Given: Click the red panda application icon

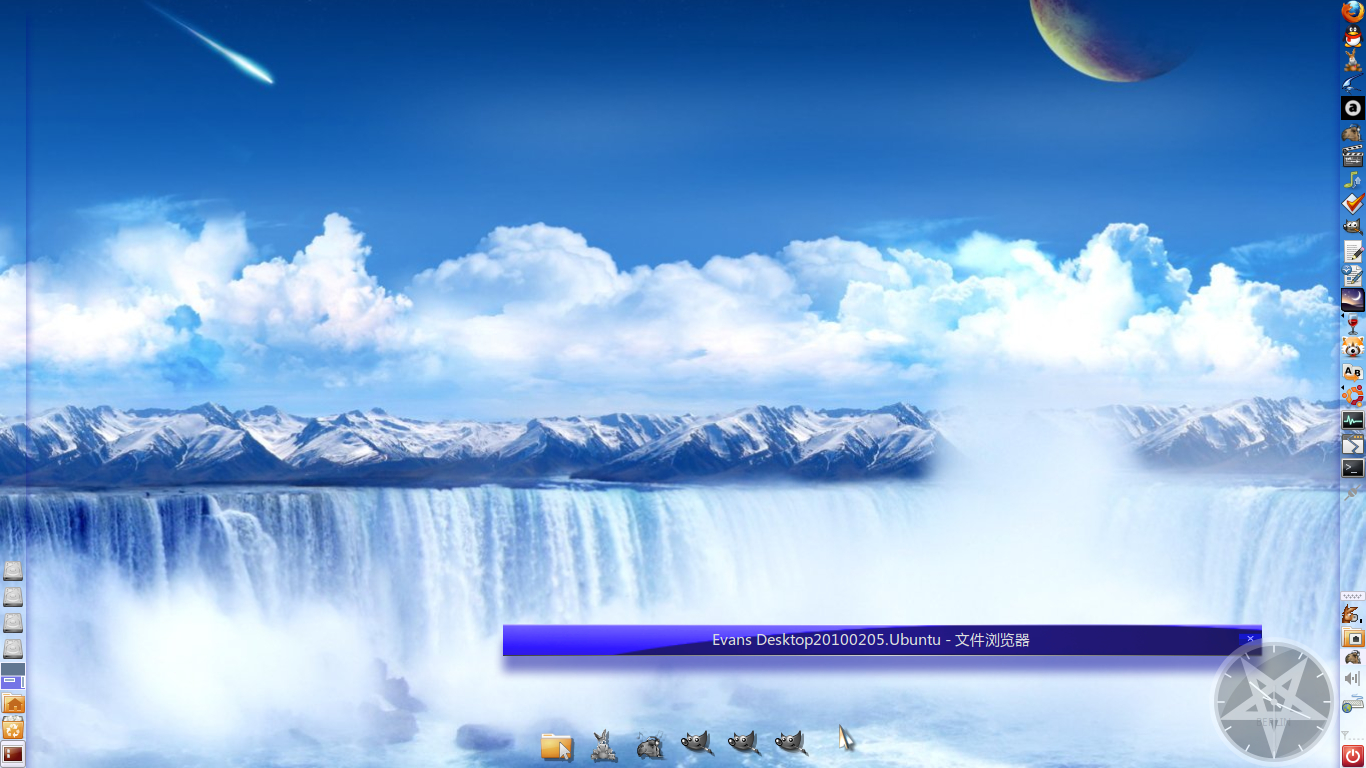Looking at the screenshot, I should [x=1353, y=347].
